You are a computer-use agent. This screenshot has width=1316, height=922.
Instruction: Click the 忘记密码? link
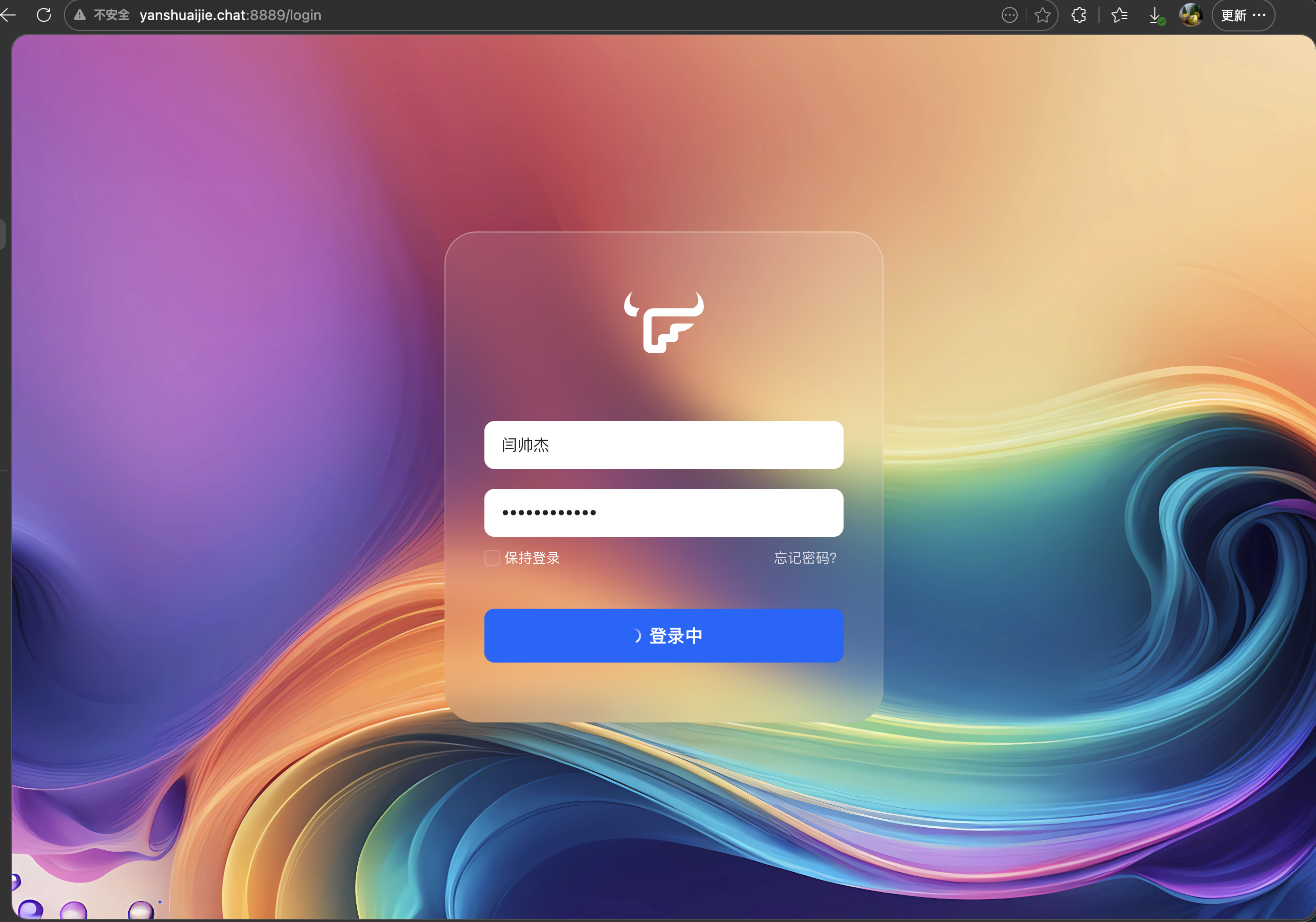pyautogui.click(x=805, y=558)
